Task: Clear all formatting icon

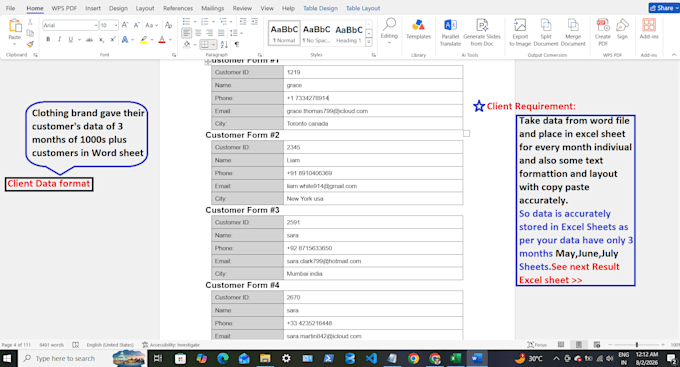Action: pyautogui.click(x=169, y=25)
